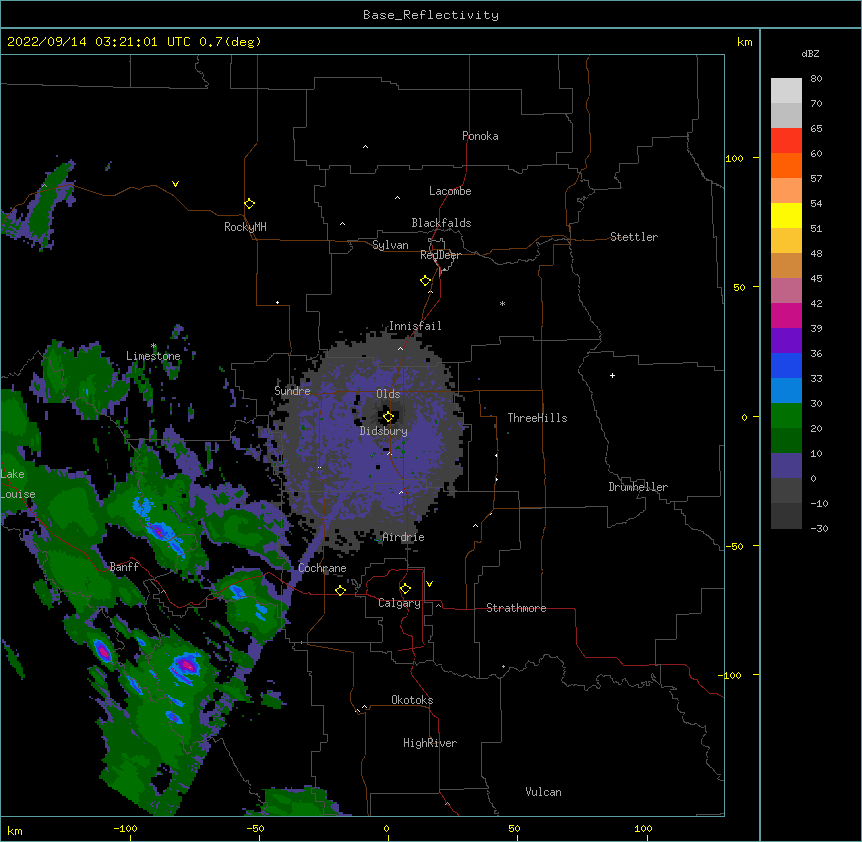Select the 54 dBZ yellow color swatch
Viewport: 862px width, 842px height.
pyautogui.click(x=786, y=215)
